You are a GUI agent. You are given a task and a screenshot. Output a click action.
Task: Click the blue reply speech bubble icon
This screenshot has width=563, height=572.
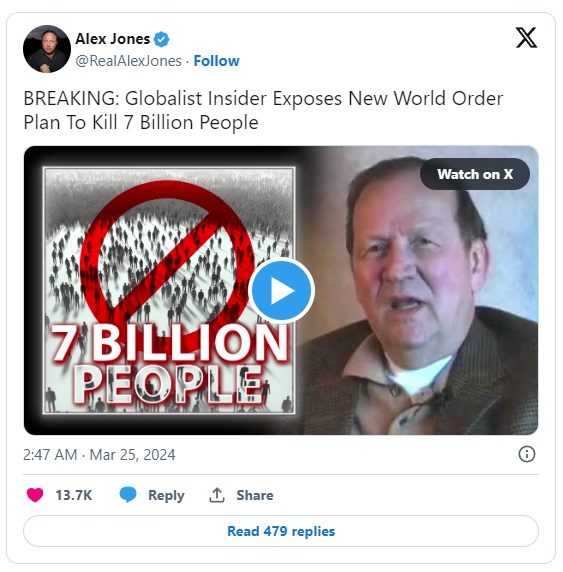pyautogui.click(x=128, y=495)
